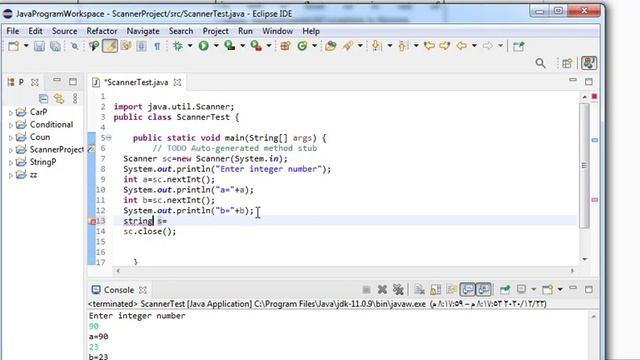Click the External Tools run icon
Screen dimensions: 640x360
(x=256, y=46)
